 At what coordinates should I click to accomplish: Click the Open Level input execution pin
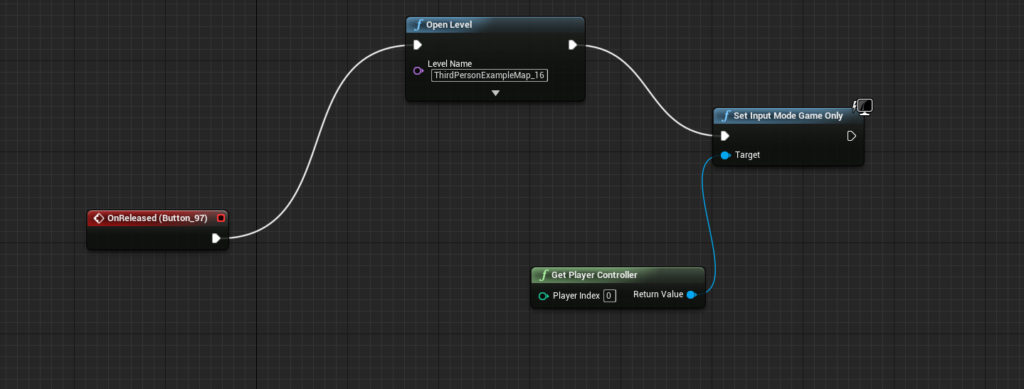(x=417, y=45)
